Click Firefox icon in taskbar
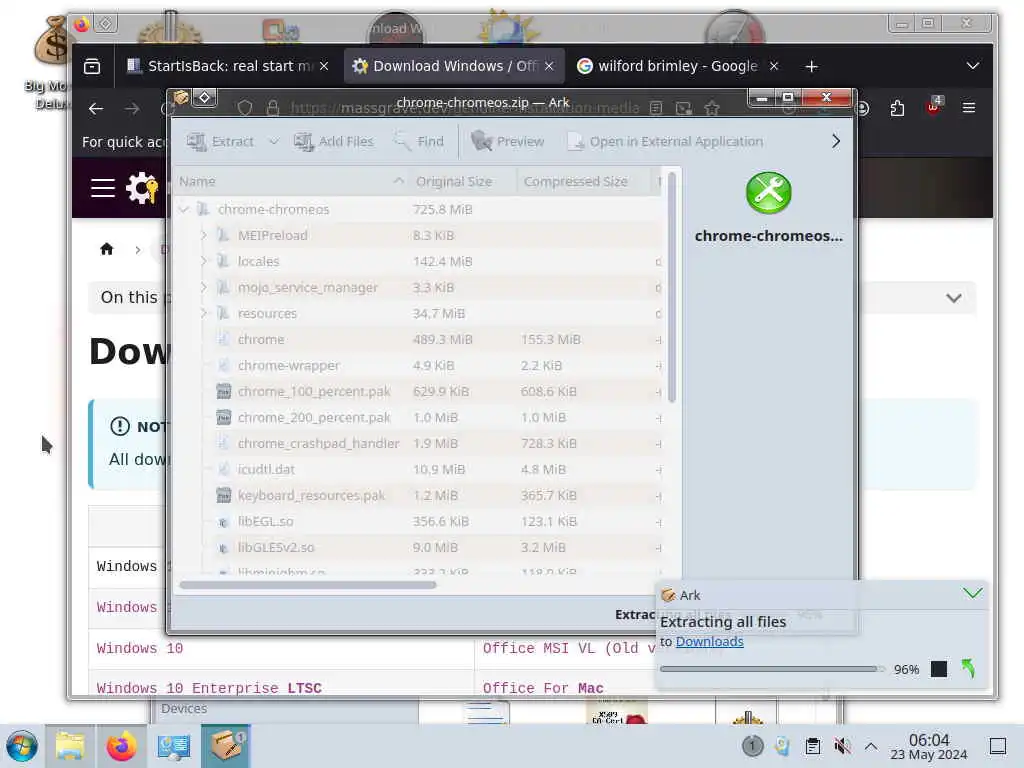Image resolution: width=1024 pixels, height=768 pixels. tap(121, 746)
